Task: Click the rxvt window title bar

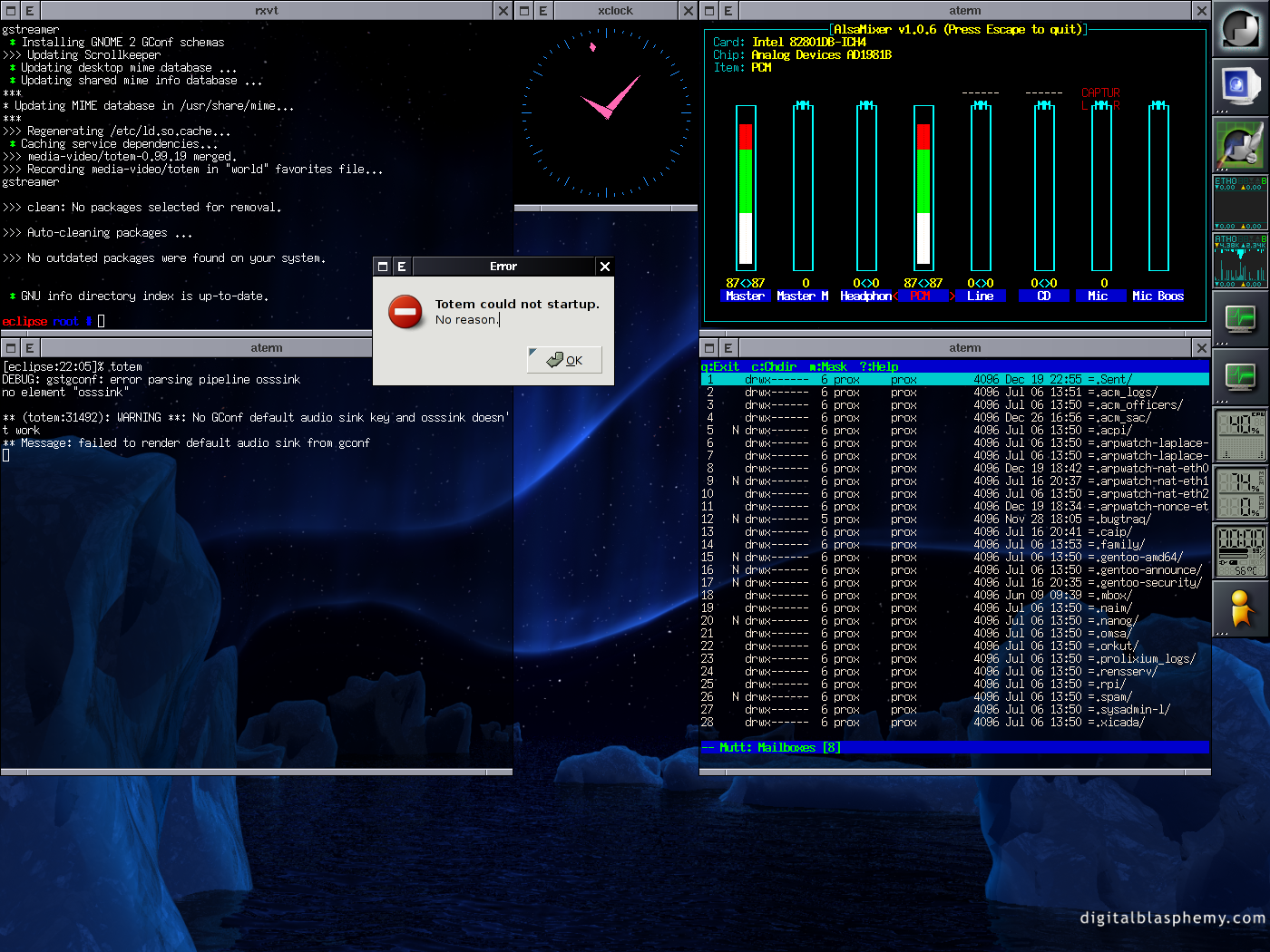Action: pos(267,11)
